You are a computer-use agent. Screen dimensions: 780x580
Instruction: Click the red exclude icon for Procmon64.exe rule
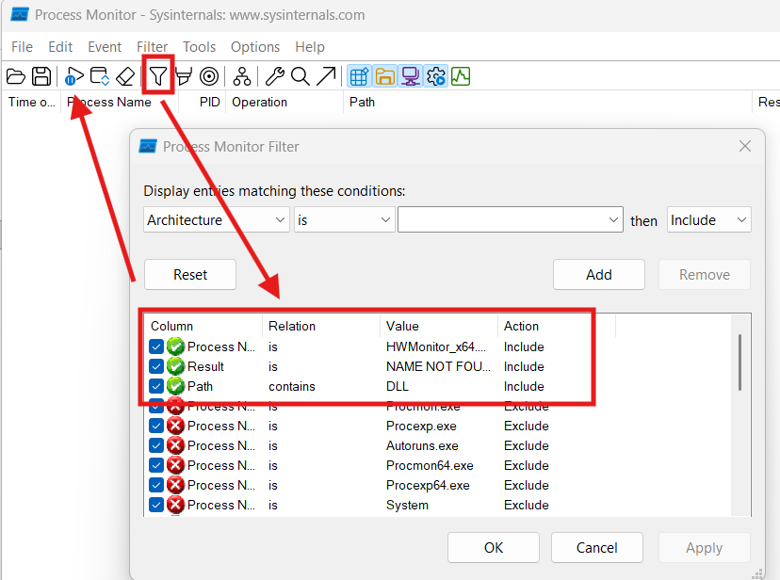click(x=176, y=466)
